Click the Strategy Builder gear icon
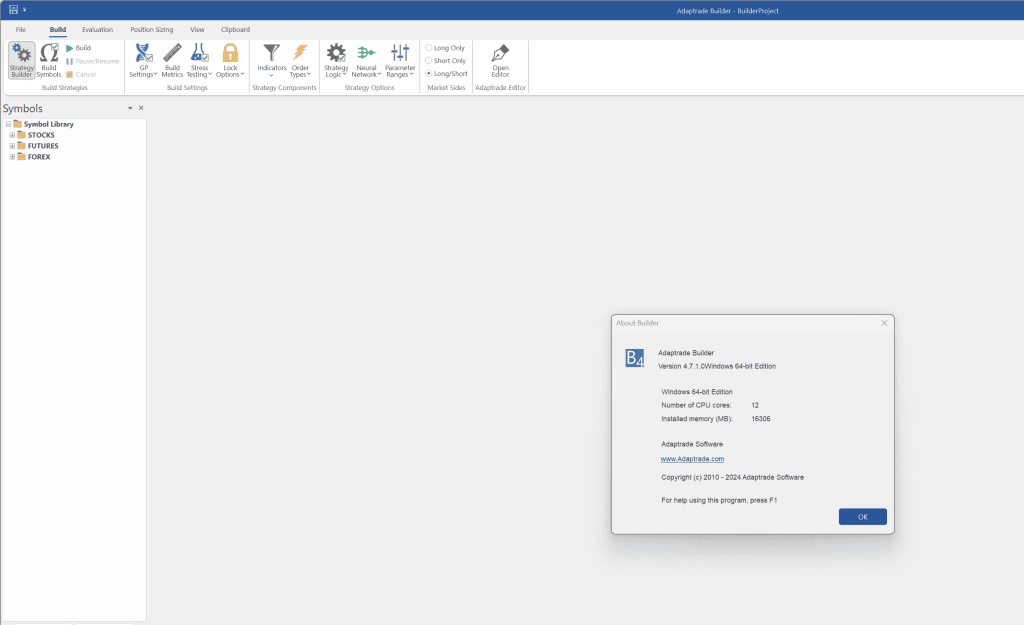 (x=22, y=54)
